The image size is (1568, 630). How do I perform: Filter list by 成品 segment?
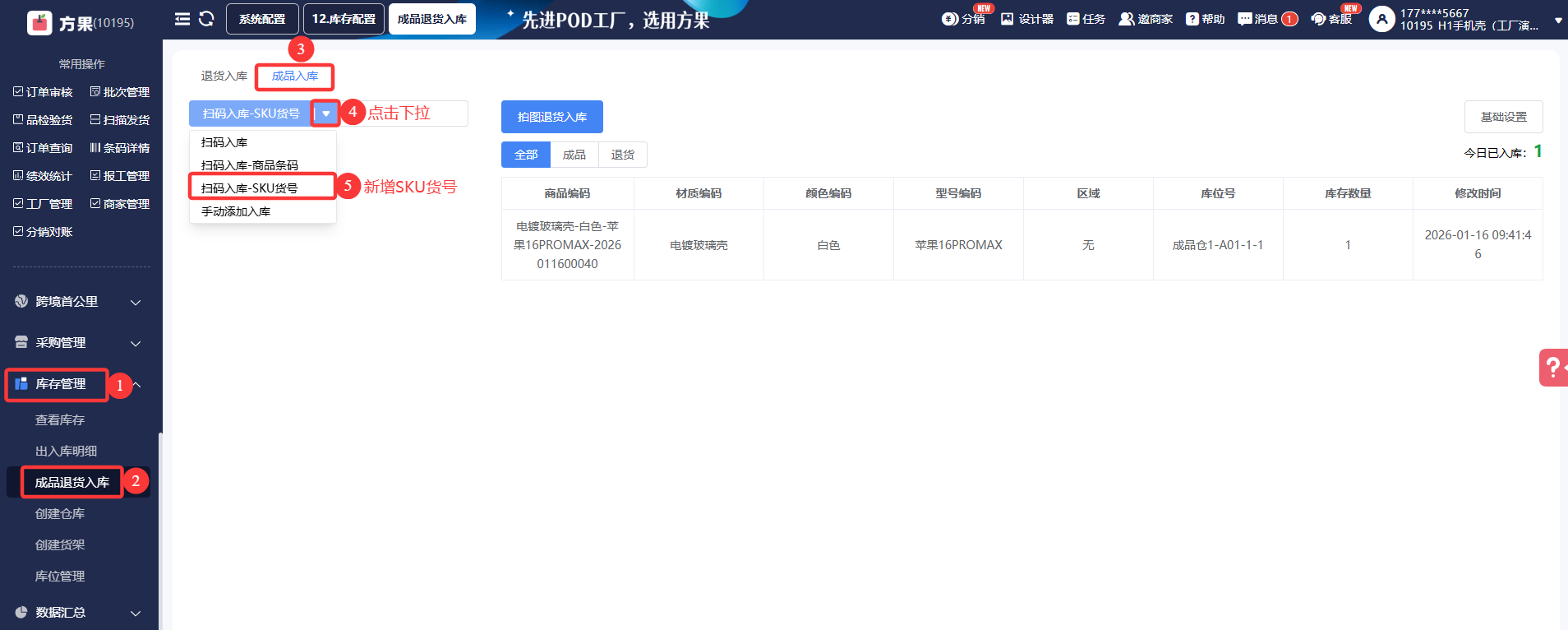pyautogui.click(x=574, y=155)
